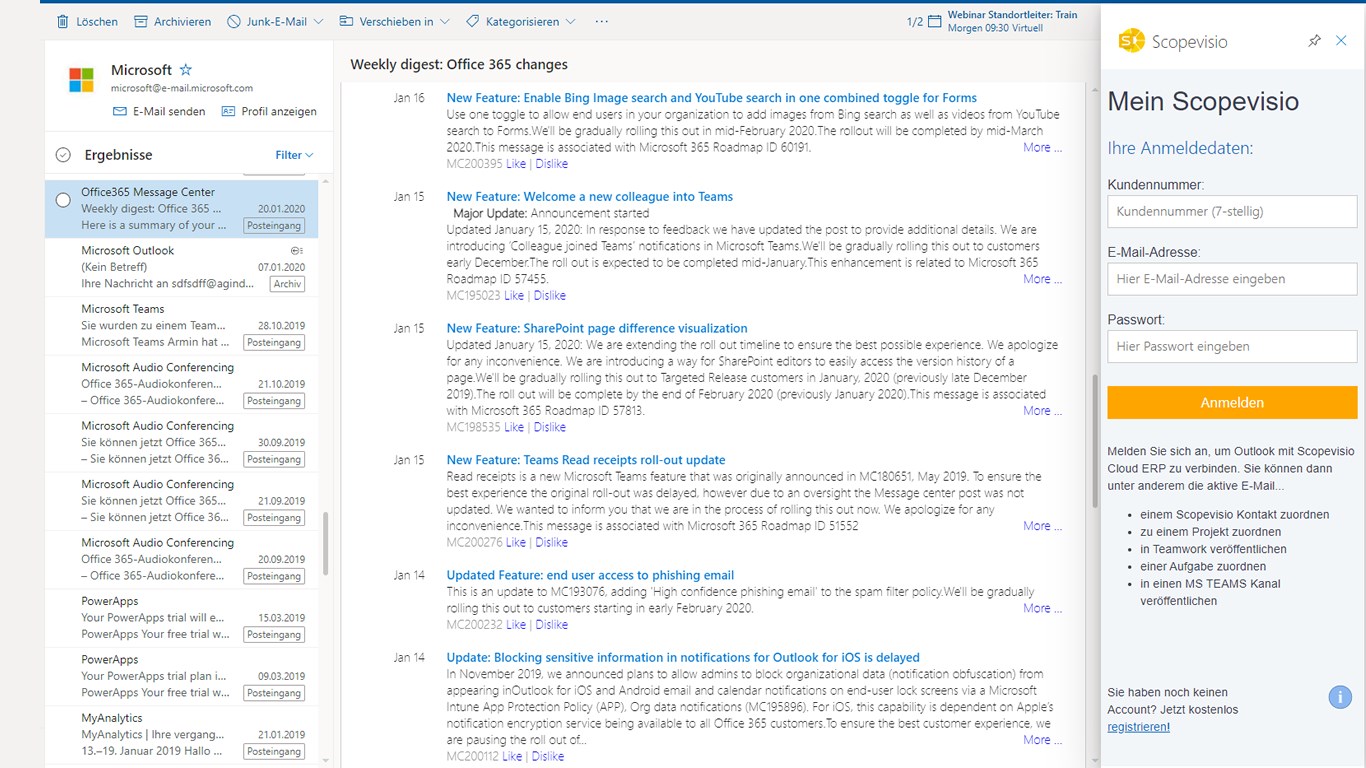The width and height of the screenshot is (1366, 768).
Task: Click the message list vertical scrollbar
Action: [326, 545]
